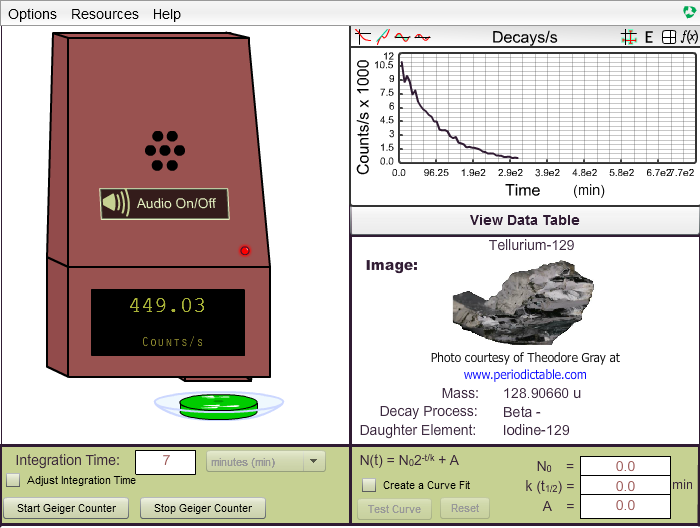Click the Integration Time input field

[166, 462]
